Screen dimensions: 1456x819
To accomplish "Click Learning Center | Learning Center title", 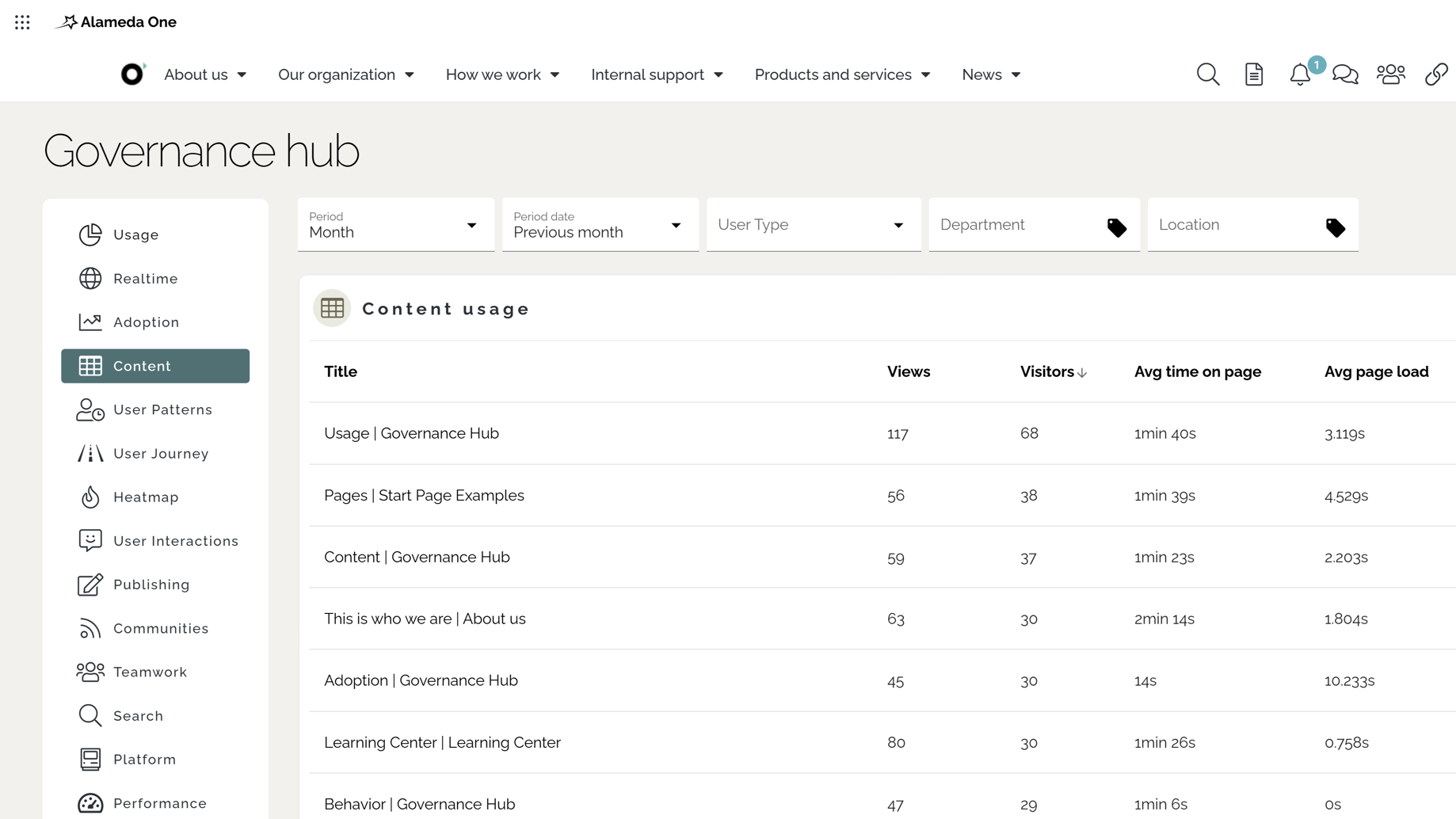I will click(442, 742).
